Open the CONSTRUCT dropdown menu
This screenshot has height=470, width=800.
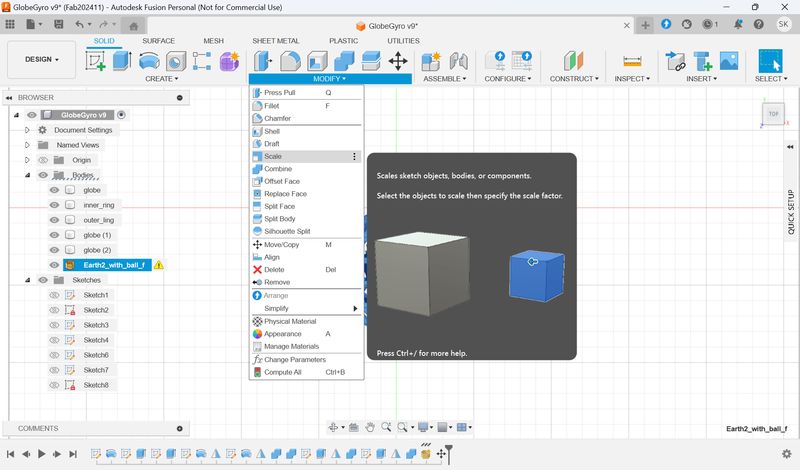tap(574, 79)
